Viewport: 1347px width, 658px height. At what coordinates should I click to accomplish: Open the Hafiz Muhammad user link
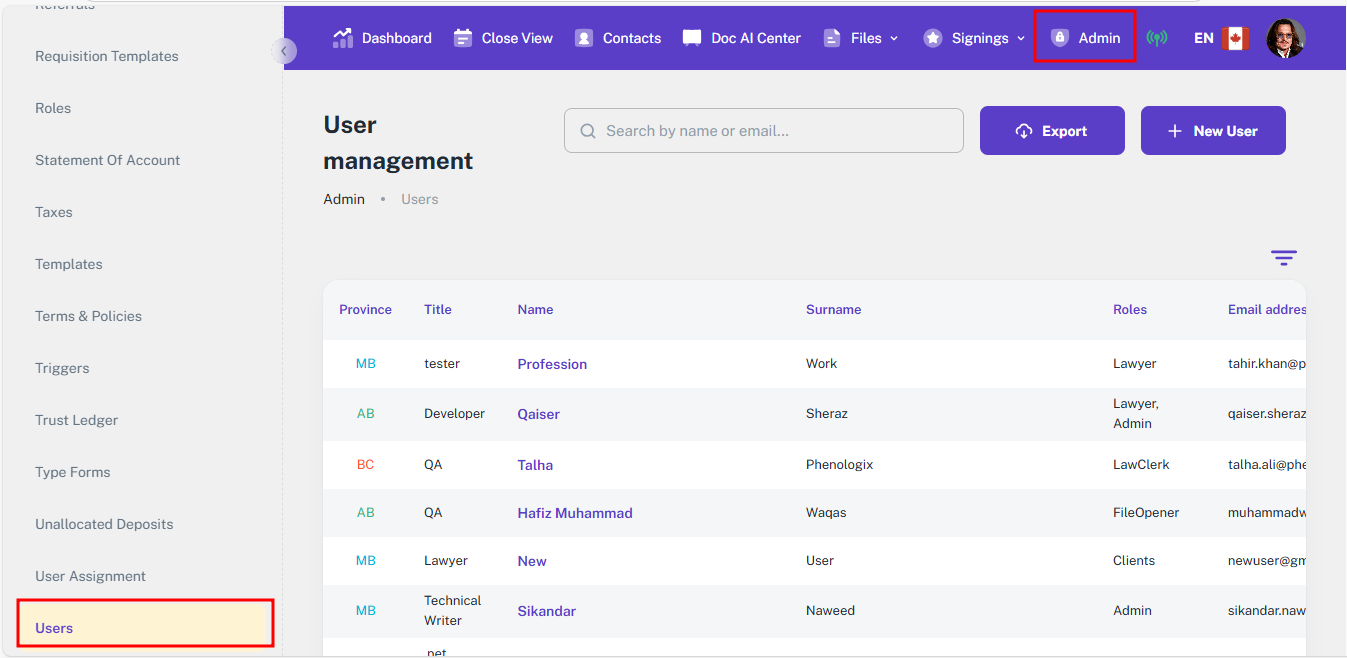(575, 513)
